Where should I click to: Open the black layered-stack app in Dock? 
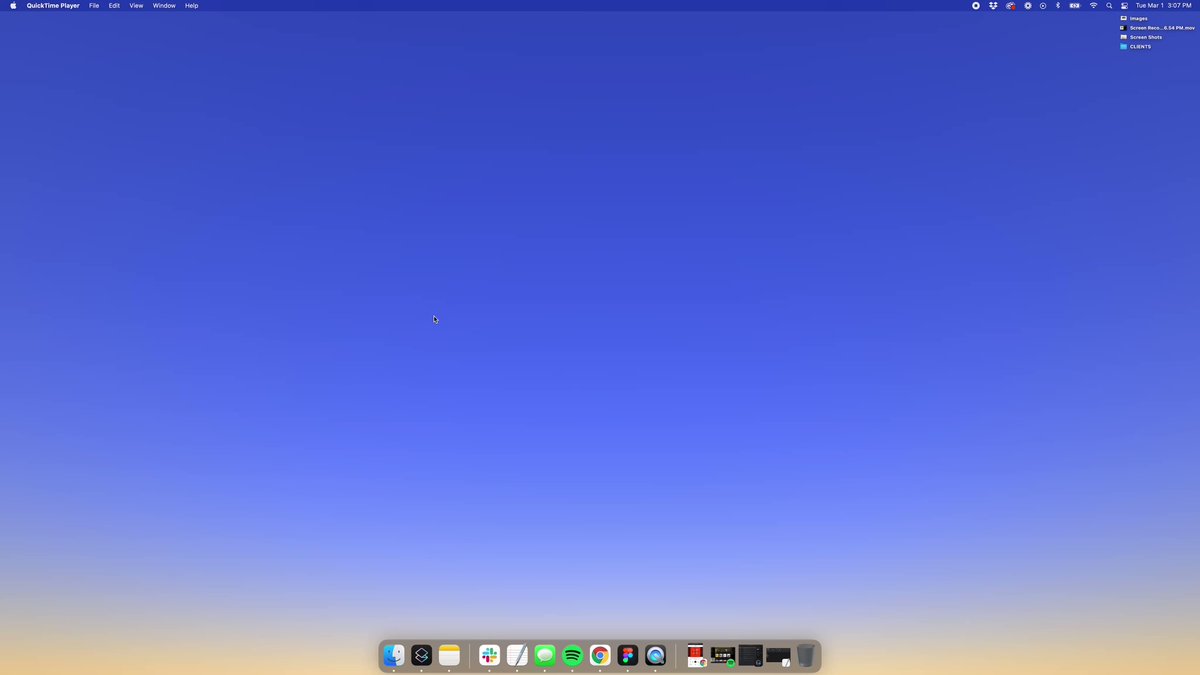tap(422, 655)
